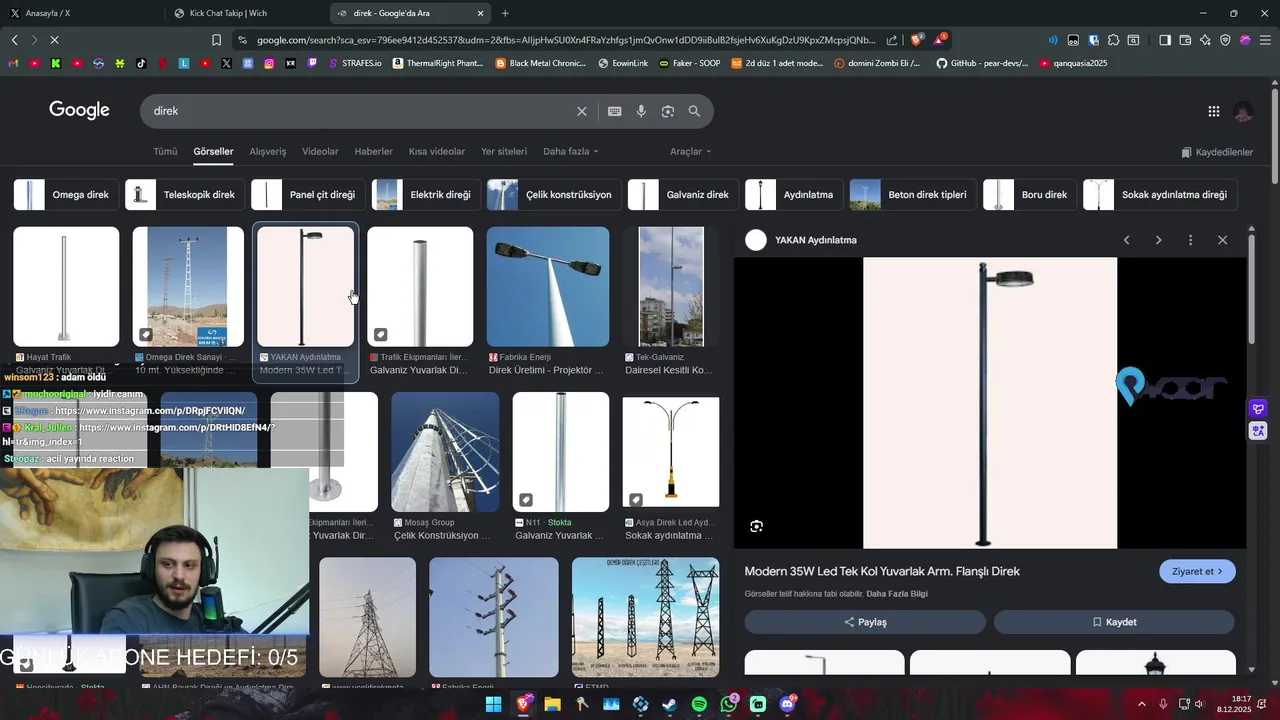Click the magnifier search icon
The width and height of the screenshot is (1280, 720).
(694, 111)
